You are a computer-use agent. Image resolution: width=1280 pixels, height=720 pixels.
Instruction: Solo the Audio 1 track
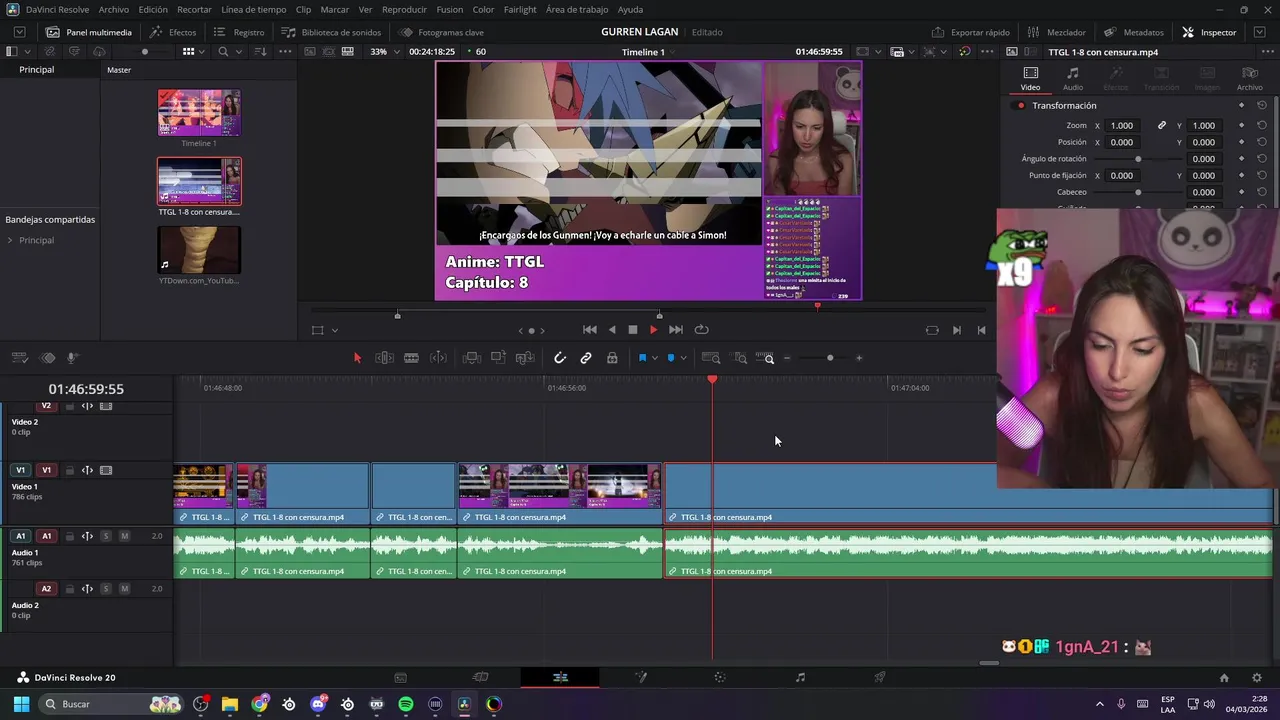pos(106,536)
